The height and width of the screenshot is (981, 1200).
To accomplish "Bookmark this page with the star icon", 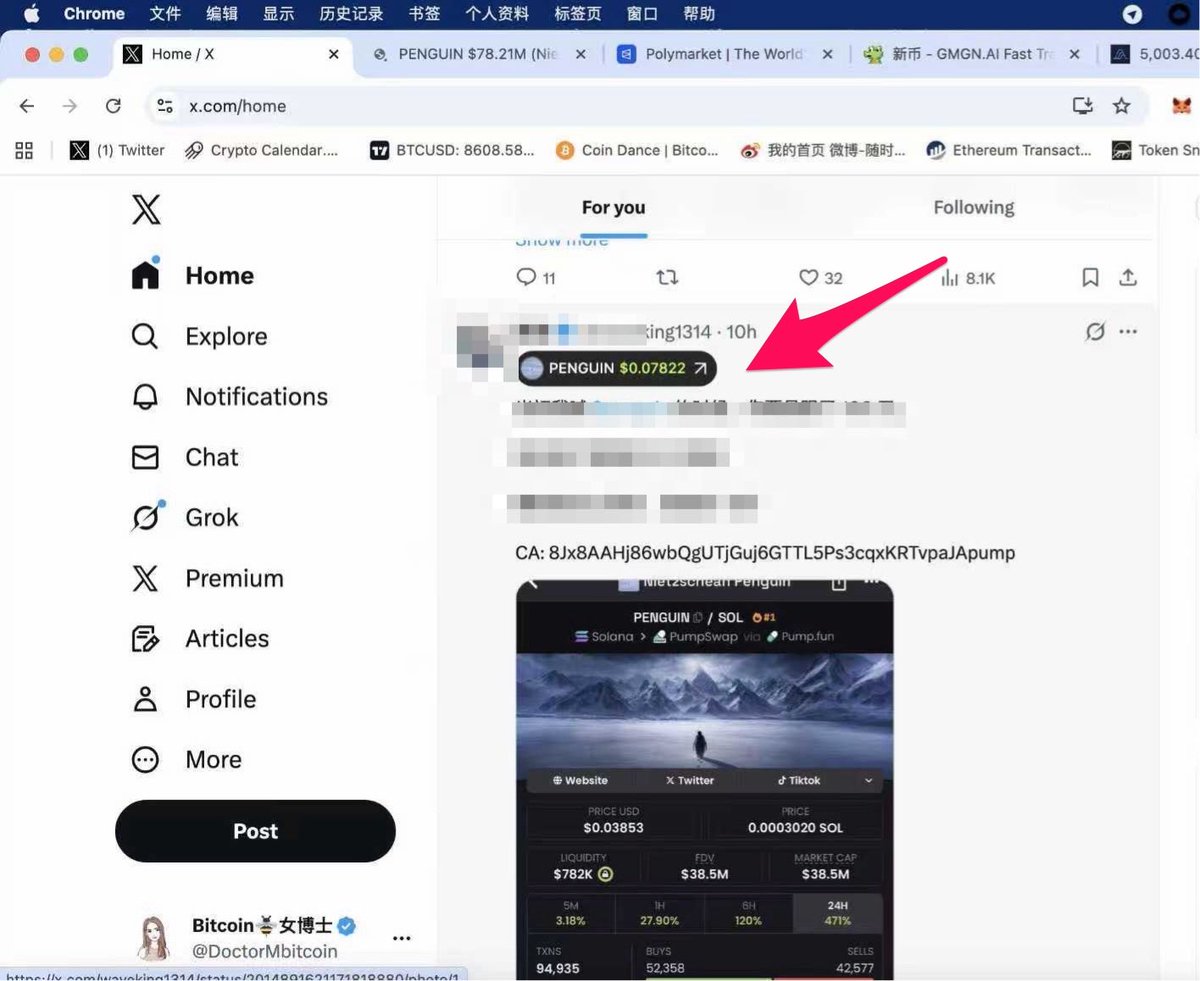I will pyautogui.click(x=1122, y=106).
